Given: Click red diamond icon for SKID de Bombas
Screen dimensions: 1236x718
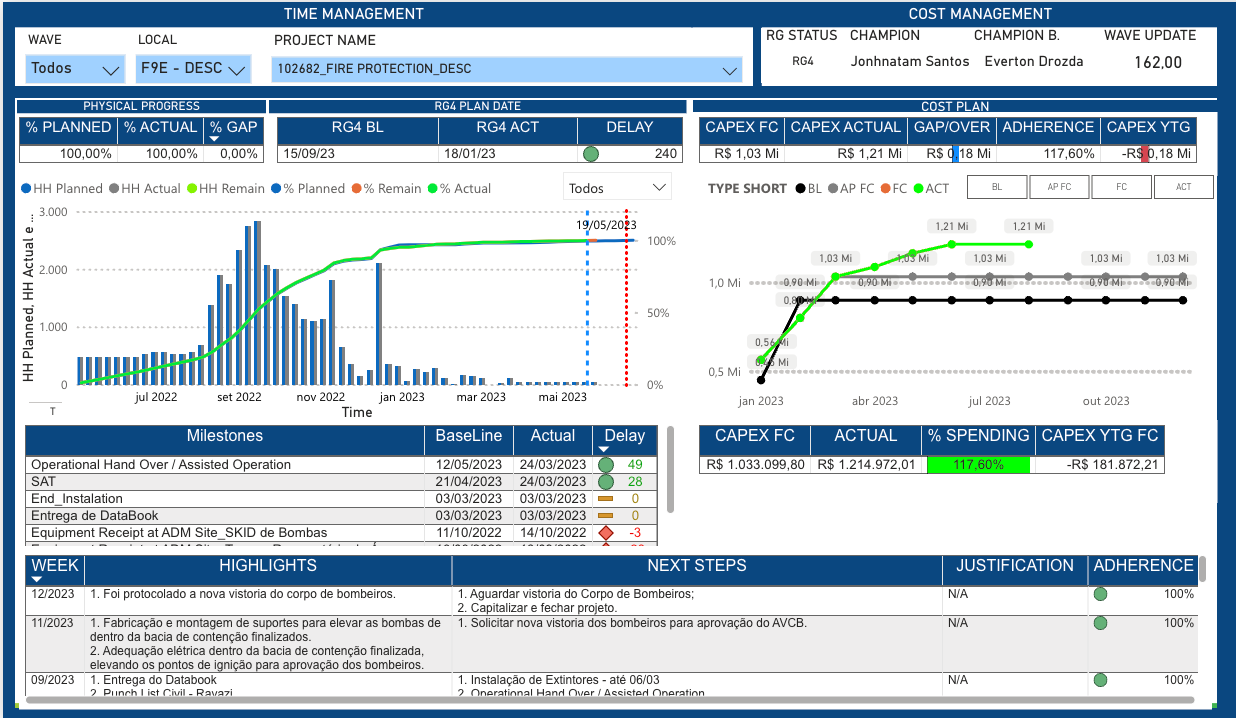Looking at the screenshot, I should pyautogui.click(x=605, y=532).
